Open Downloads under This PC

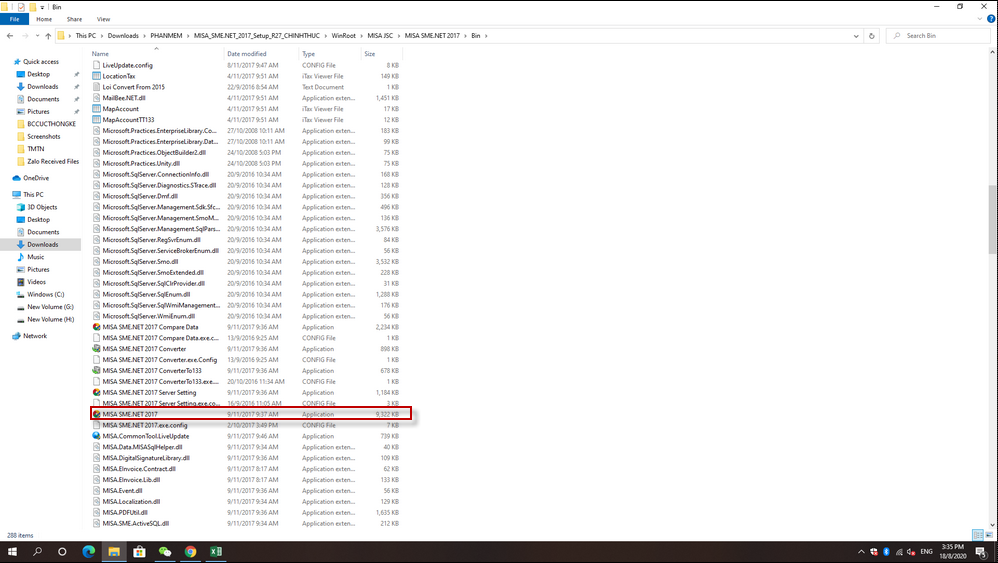click(x=42, y=244)
